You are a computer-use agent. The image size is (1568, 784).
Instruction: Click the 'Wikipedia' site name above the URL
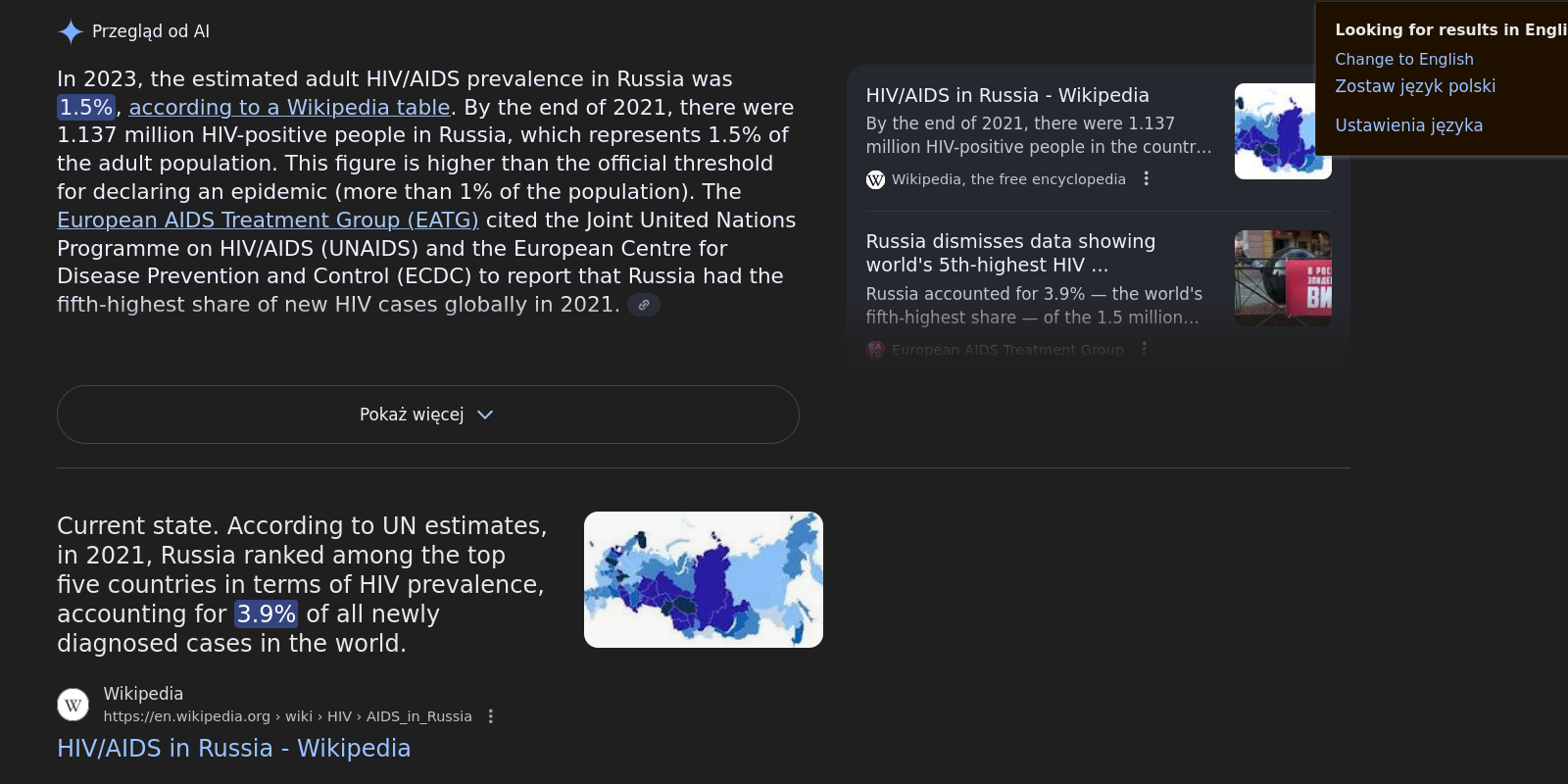(x=143, y=694)
